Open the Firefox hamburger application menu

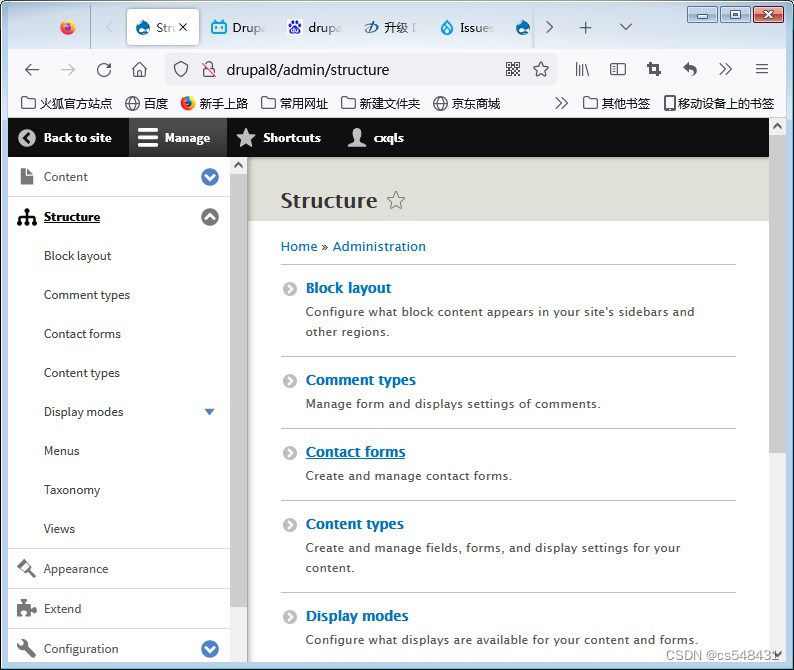click(x=762, y=69)
